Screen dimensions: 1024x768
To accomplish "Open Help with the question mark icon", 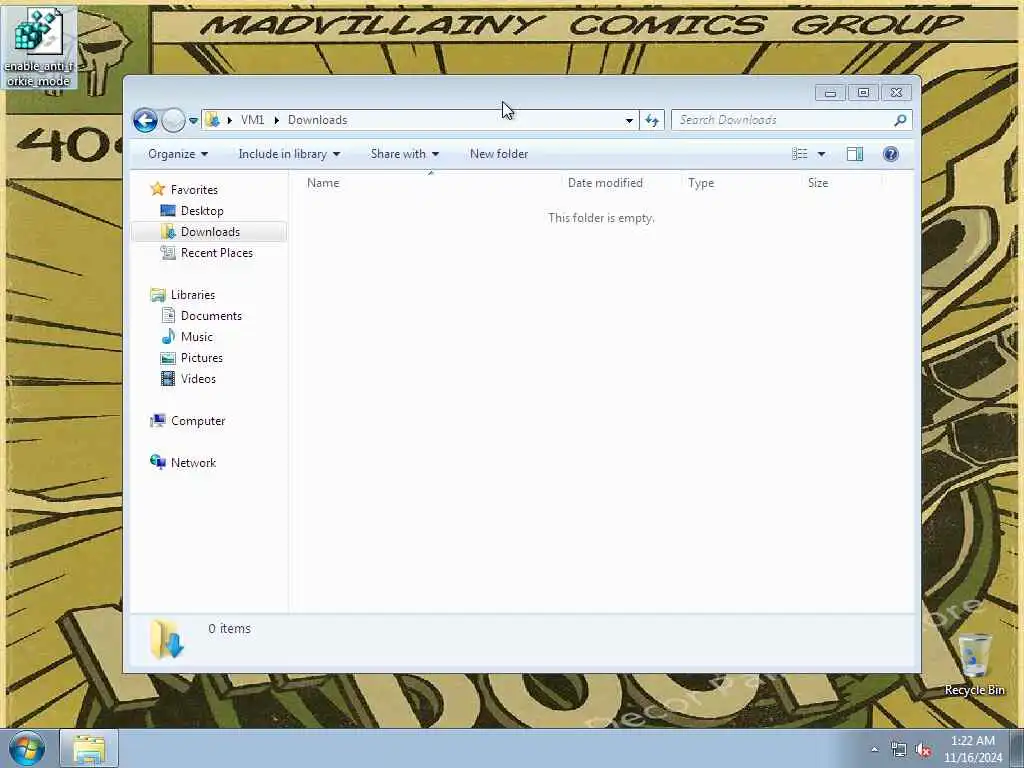I will pos(891,154).
